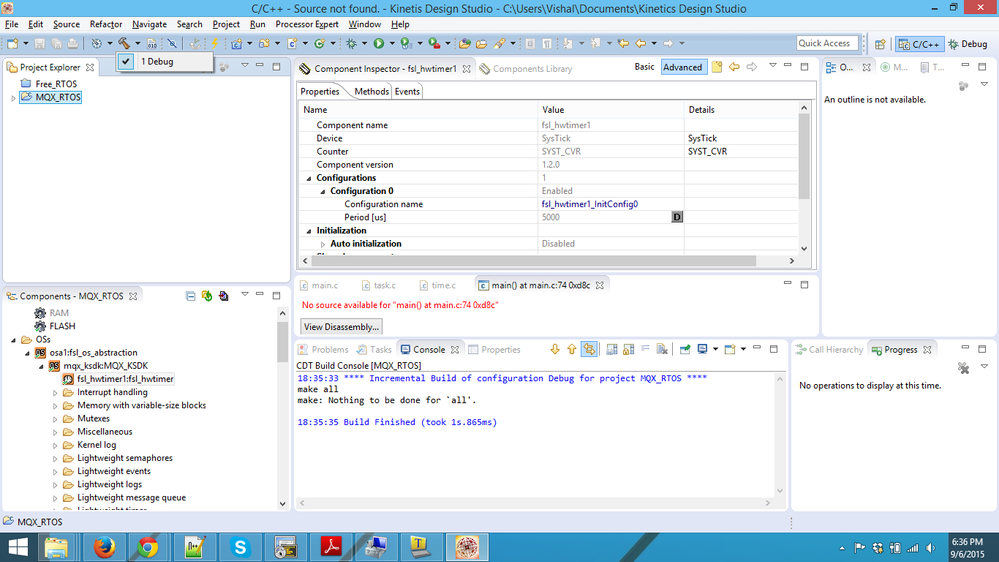The image size is (999, 562).
Task: Click the View Disassembly button
Action: [341, 327]
